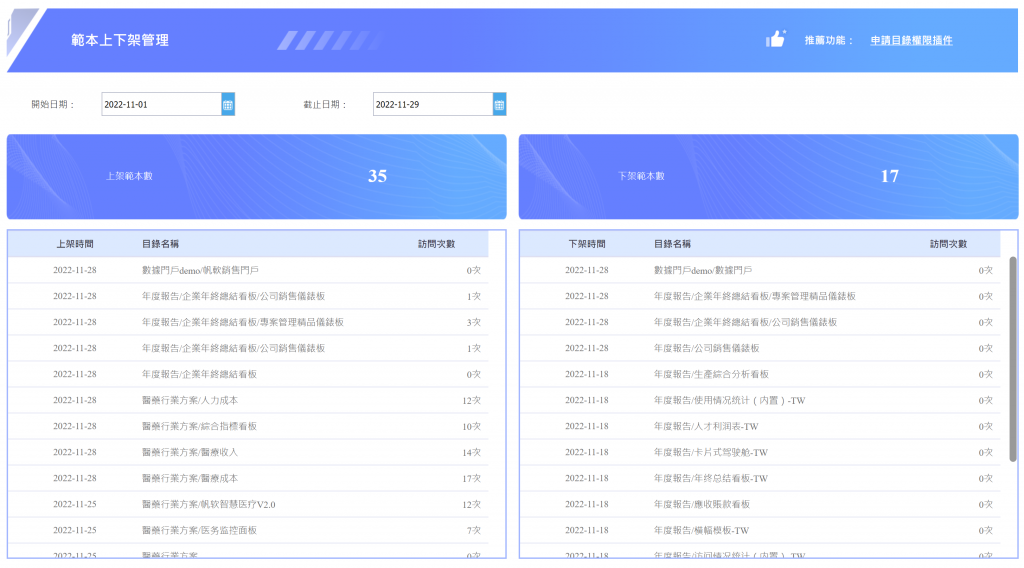Click the right table vertical scrollbar
Image resolution: width=1024 pixels, height=568 pixels.
tap(1013, 359)
